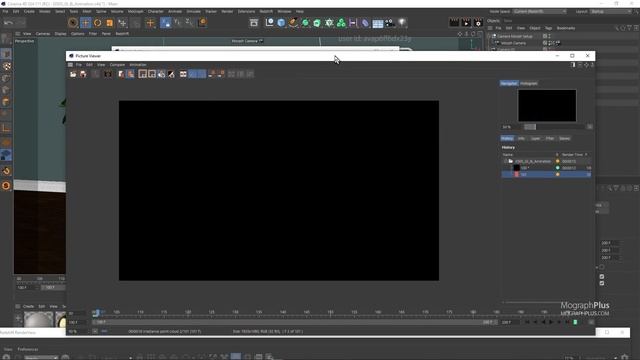Select Model mode icon in left sidebar
Viewport: 640px width, 360px height.
click(6, 54)
